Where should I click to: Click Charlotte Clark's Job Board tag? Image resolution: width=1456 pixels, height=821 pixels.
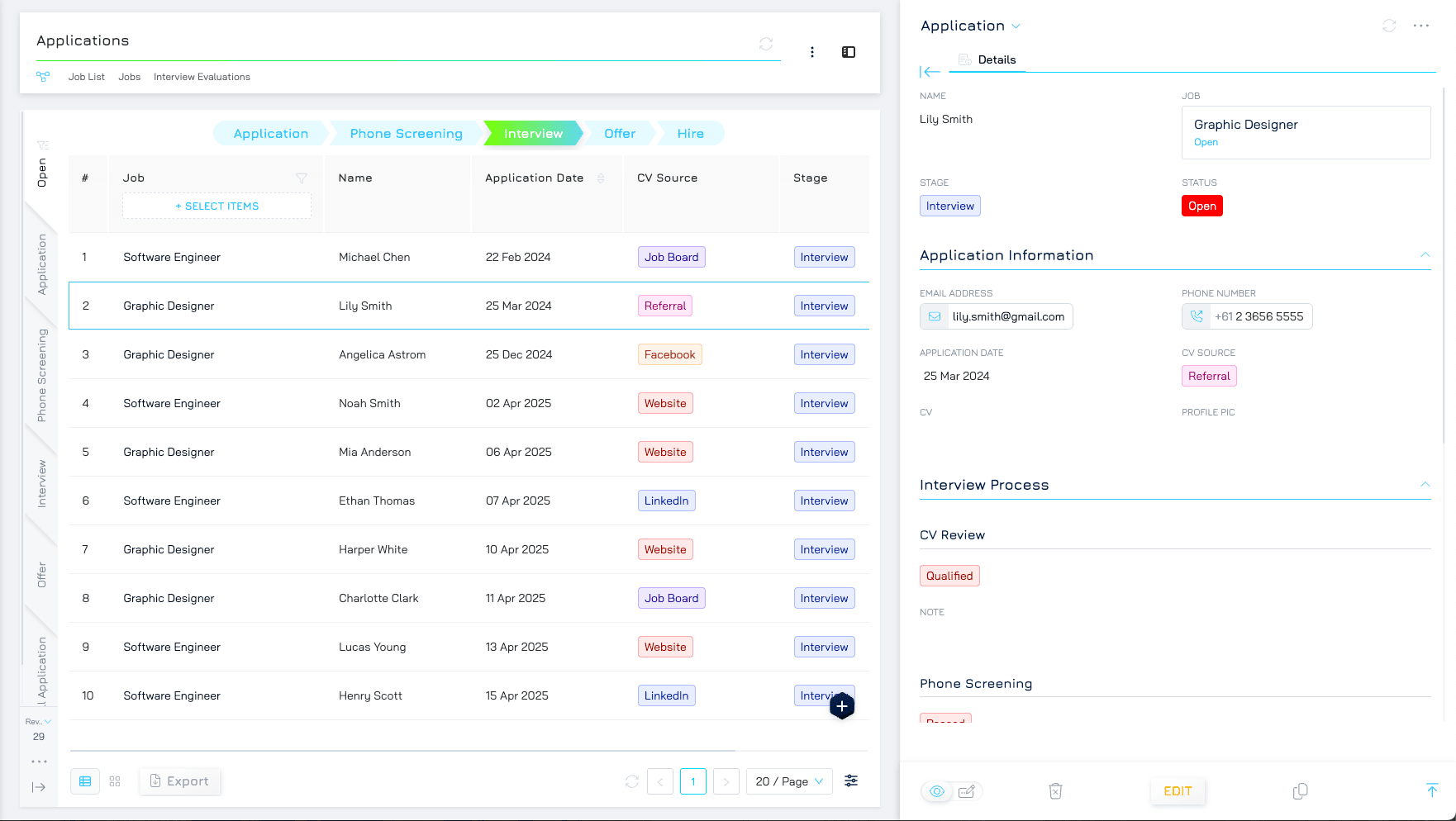coord(671,598)
